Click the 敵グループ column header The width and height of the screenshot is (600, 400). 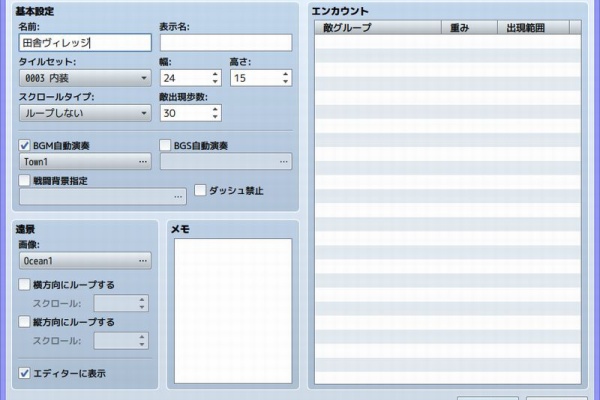pyautogui.click(x=380, y=28)
